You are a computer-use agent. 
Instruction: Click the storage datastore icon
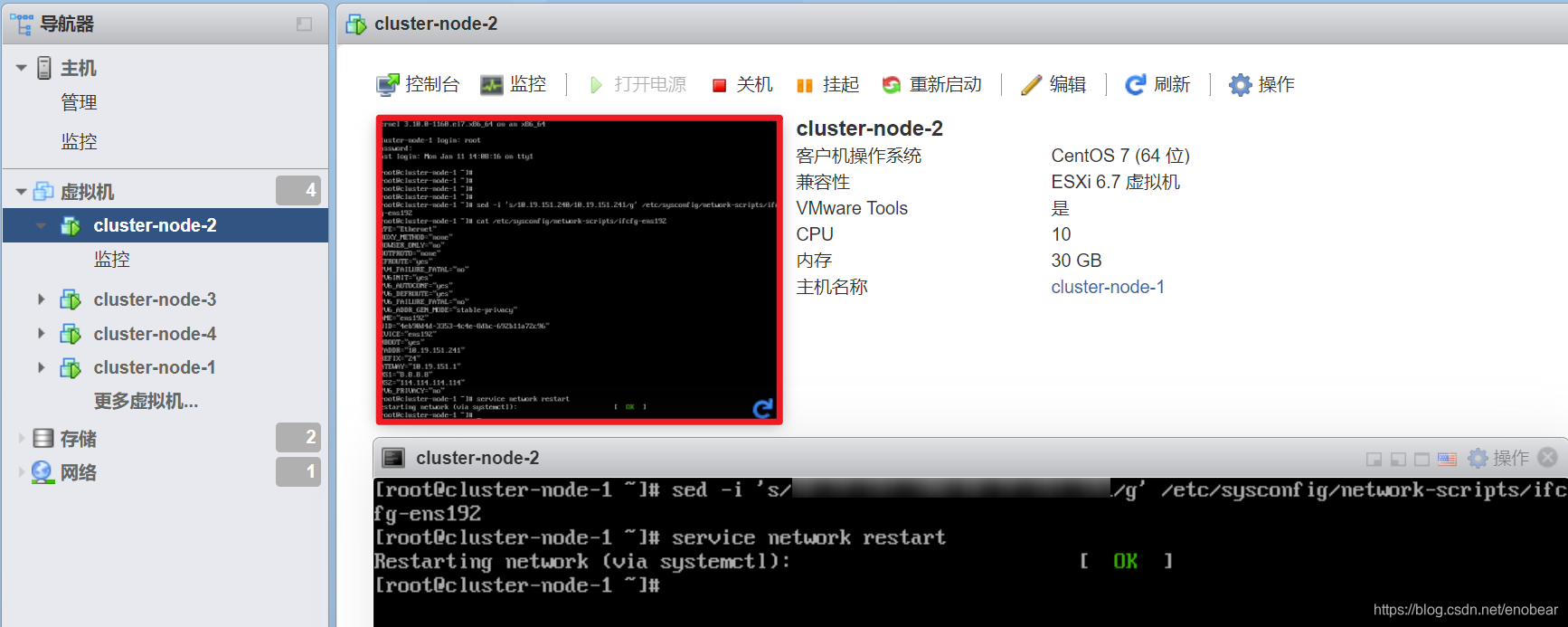43,439
